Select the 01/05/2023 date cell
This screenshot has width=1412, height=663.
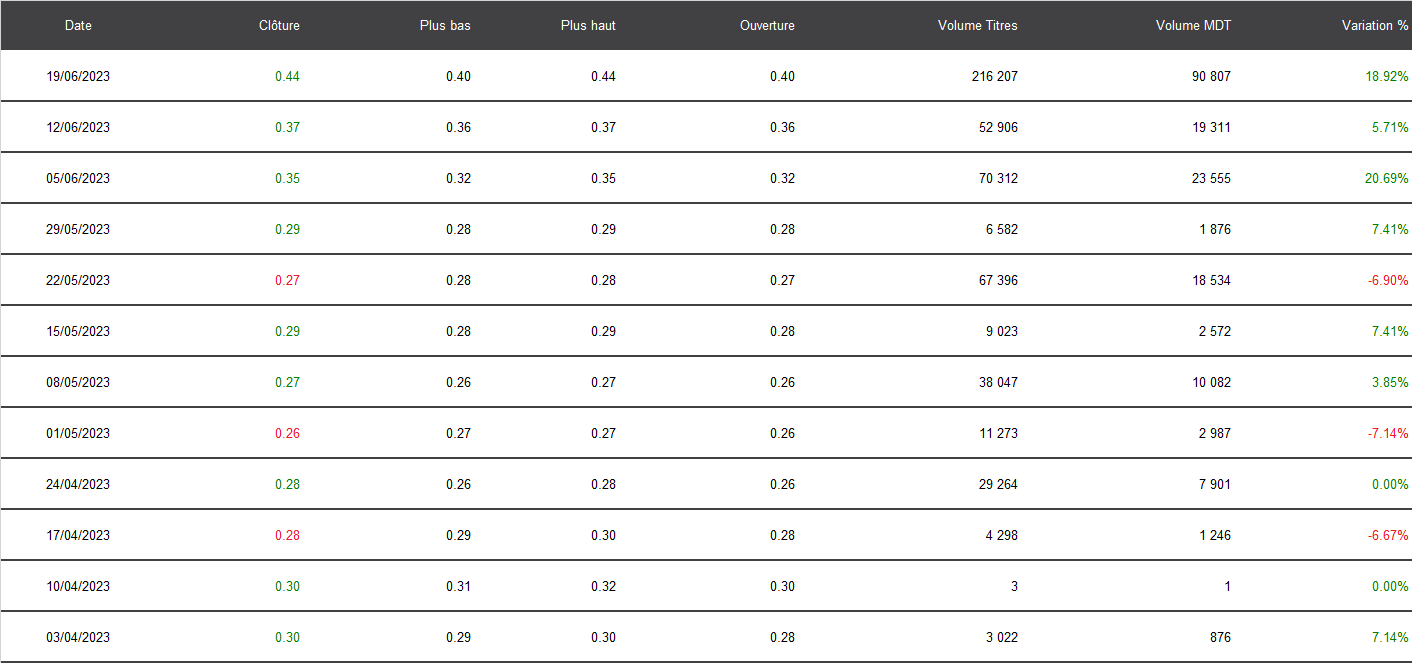click(78, 433)
